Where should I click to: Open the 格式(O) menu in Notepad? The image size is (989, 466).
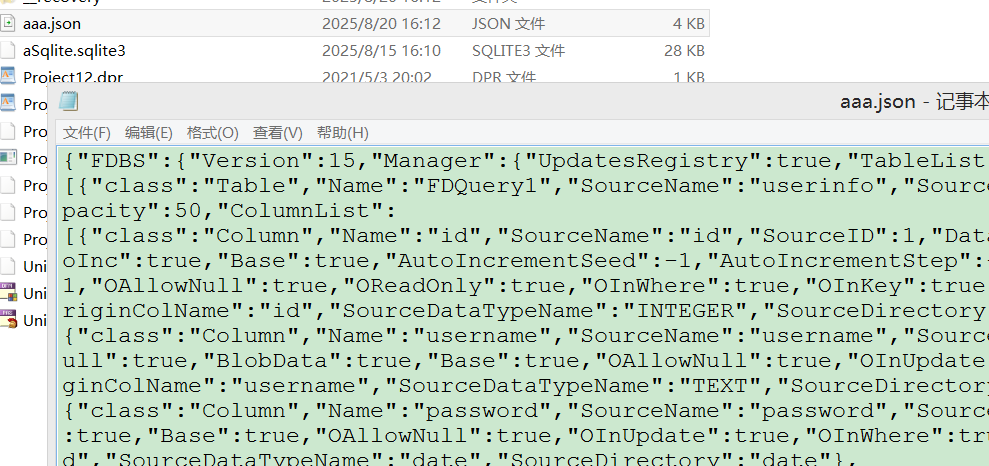point(213,133)
